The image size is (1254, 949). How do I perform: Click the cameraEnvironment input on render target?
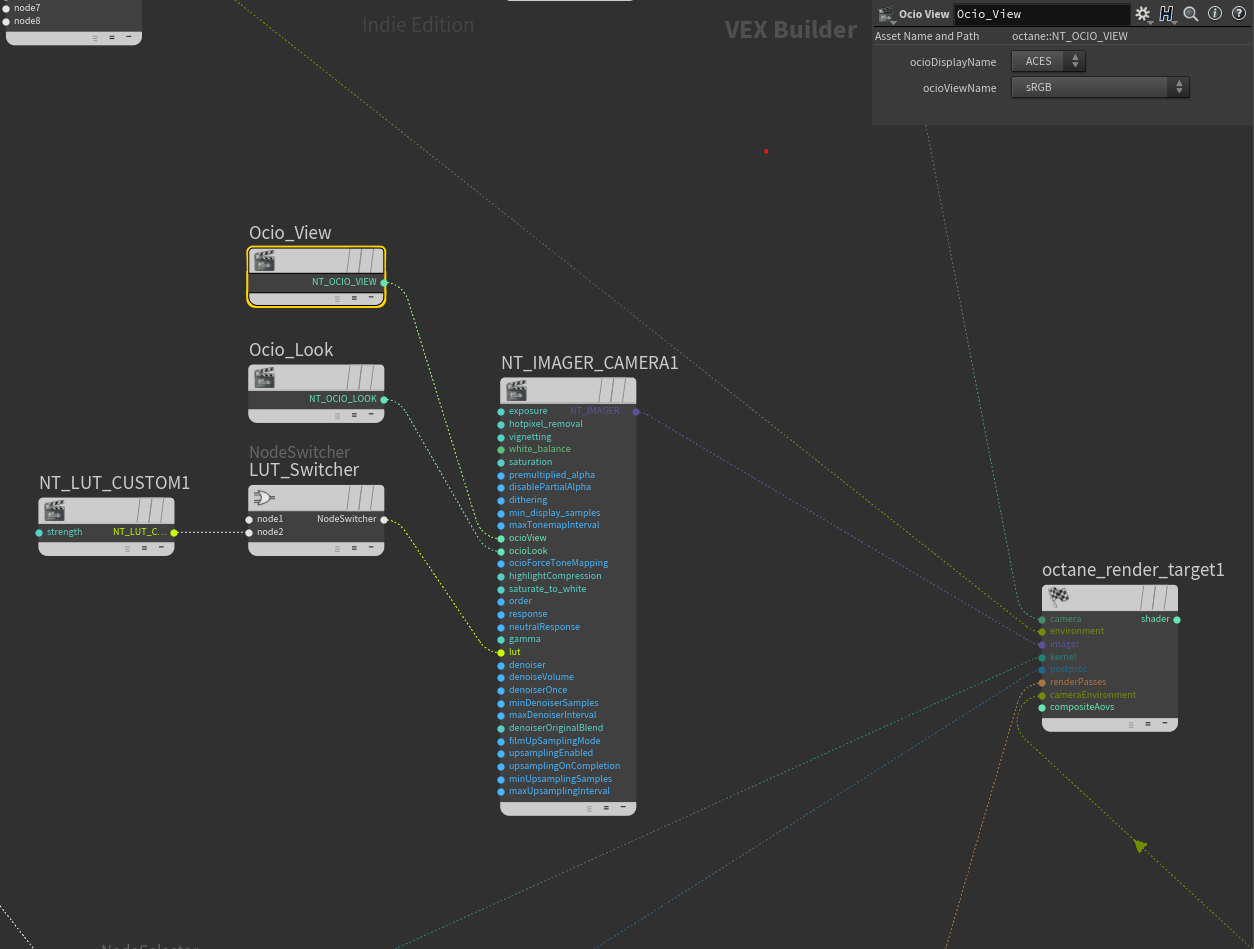1042,695
